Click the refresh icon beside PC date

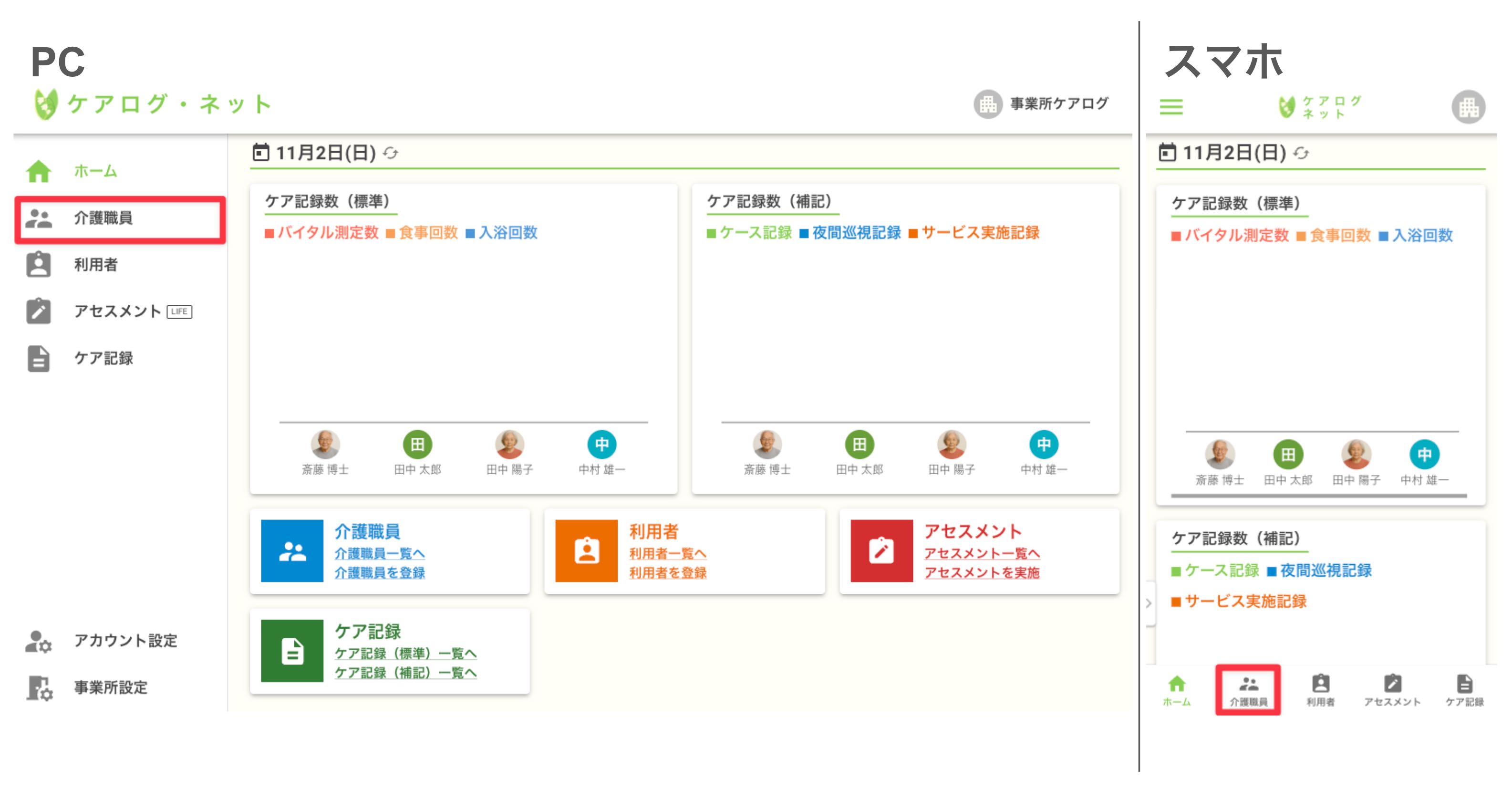pos(390,153)
